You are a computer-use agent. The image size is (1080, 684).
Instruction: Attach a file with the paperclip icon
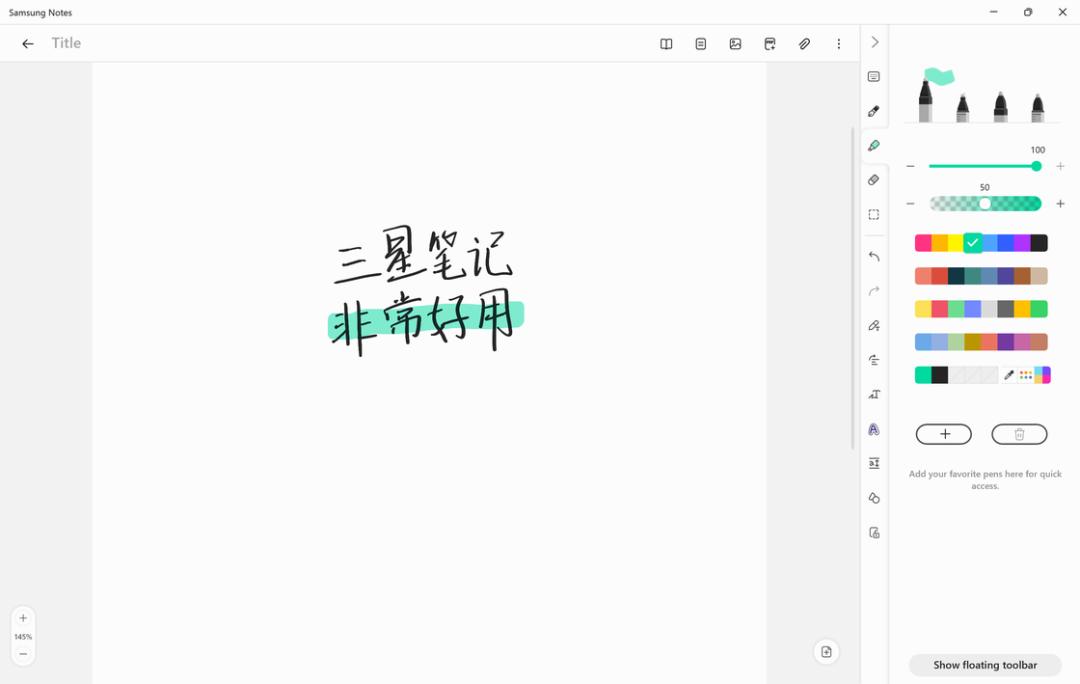(804, 43)
